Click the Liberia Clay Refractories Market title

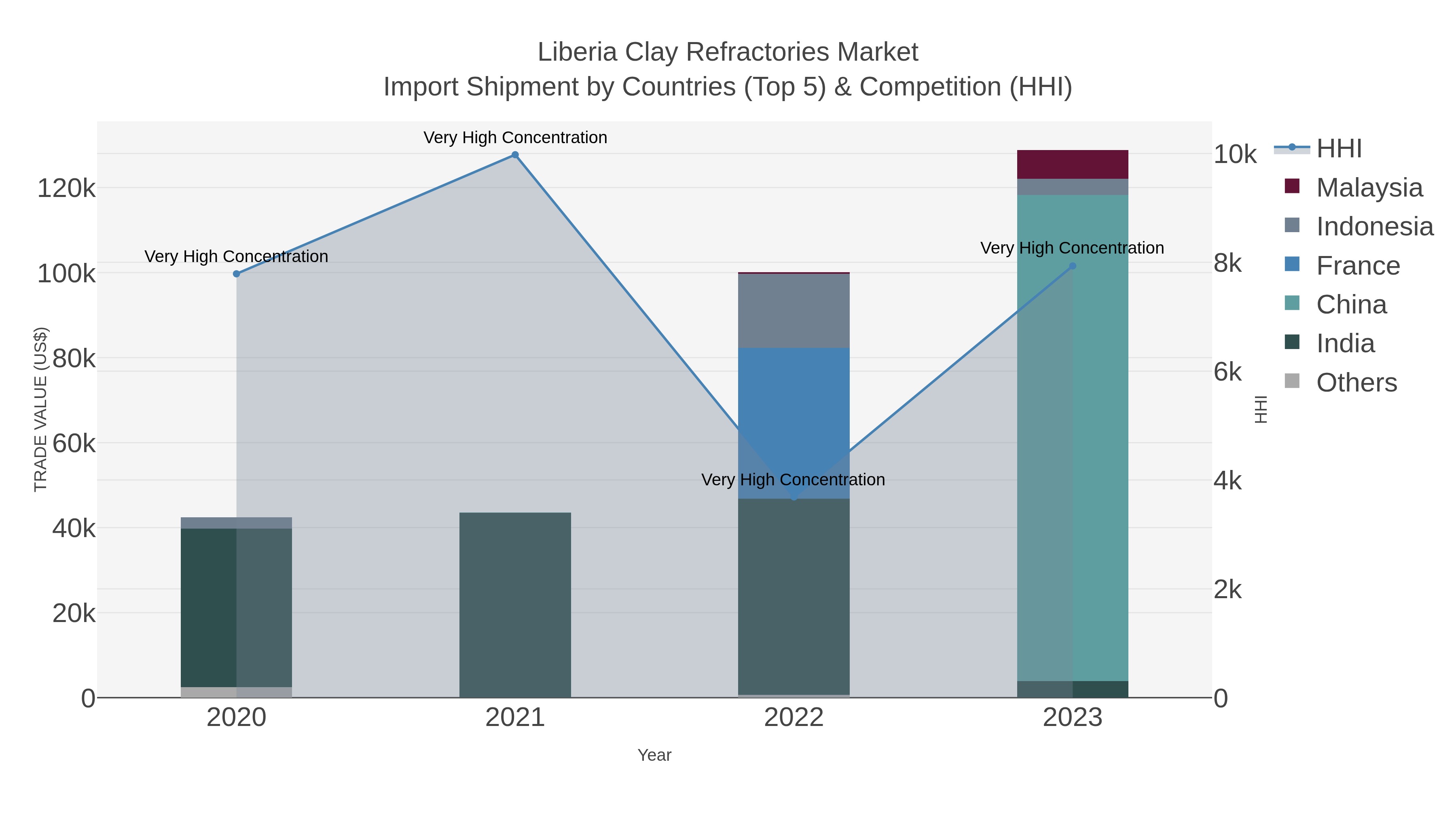tap(728, 52)
